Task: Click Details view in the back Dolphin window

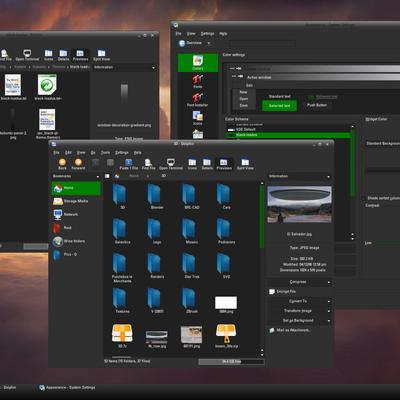Action: (63, 55)
